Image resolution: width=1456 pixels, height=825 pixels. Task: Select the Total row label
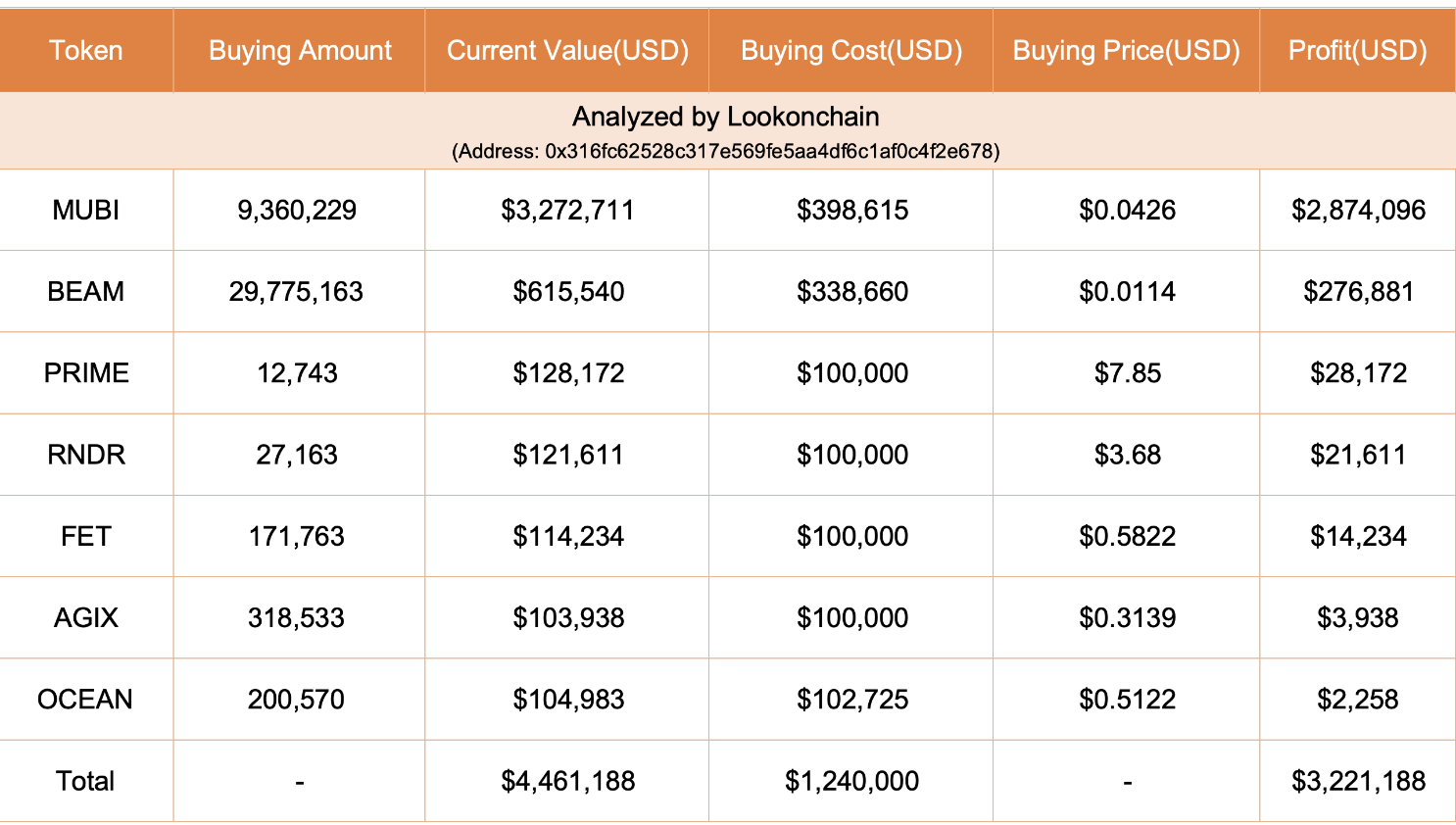85,781
